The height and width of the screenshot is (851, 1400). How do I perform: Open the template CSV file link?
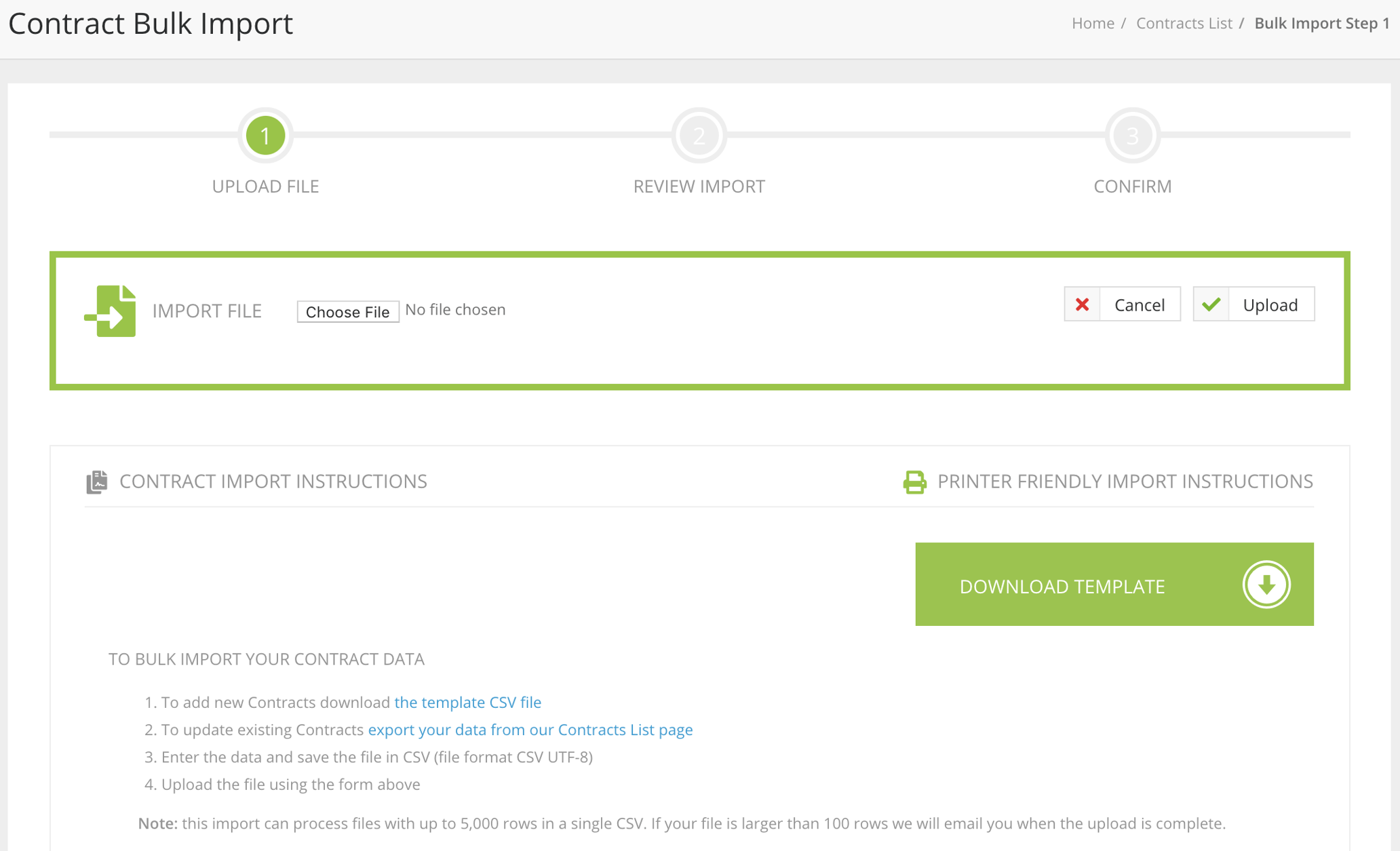coord(467,702)
